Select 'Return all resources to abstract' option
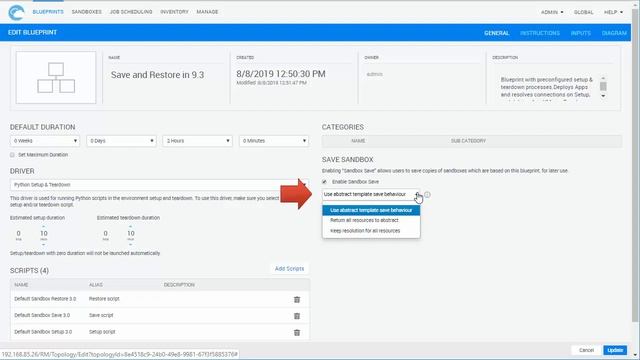Image resolution: width=640 pixels, height=360 pixels. coord(371,220)
